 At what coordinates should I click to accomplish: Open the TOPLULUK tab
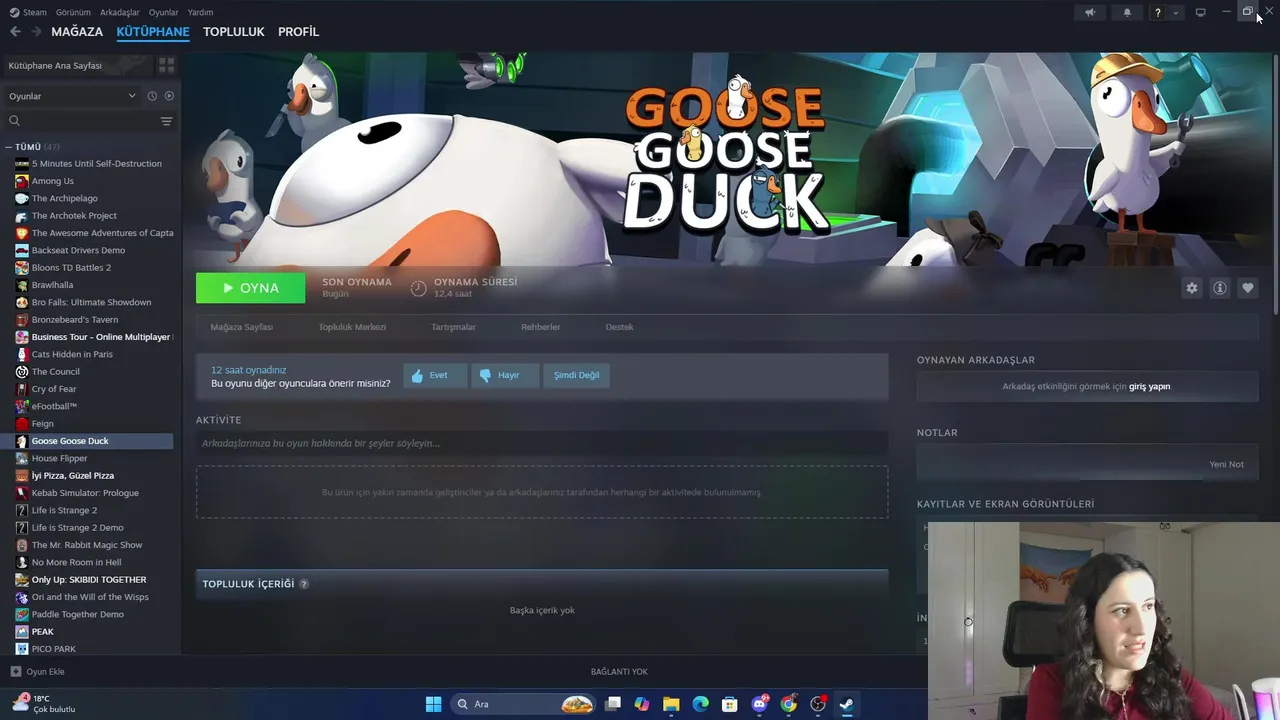coord(234,32)
